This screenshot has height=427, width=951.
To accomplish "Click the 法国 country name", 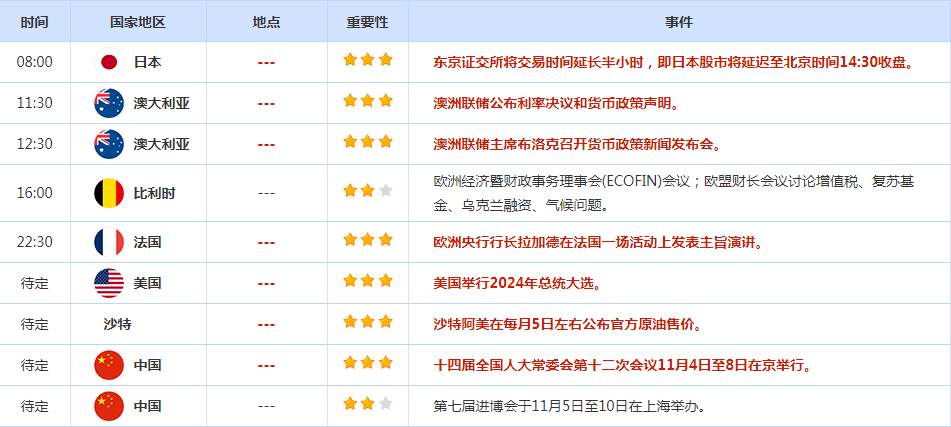I will pos(147,242).
